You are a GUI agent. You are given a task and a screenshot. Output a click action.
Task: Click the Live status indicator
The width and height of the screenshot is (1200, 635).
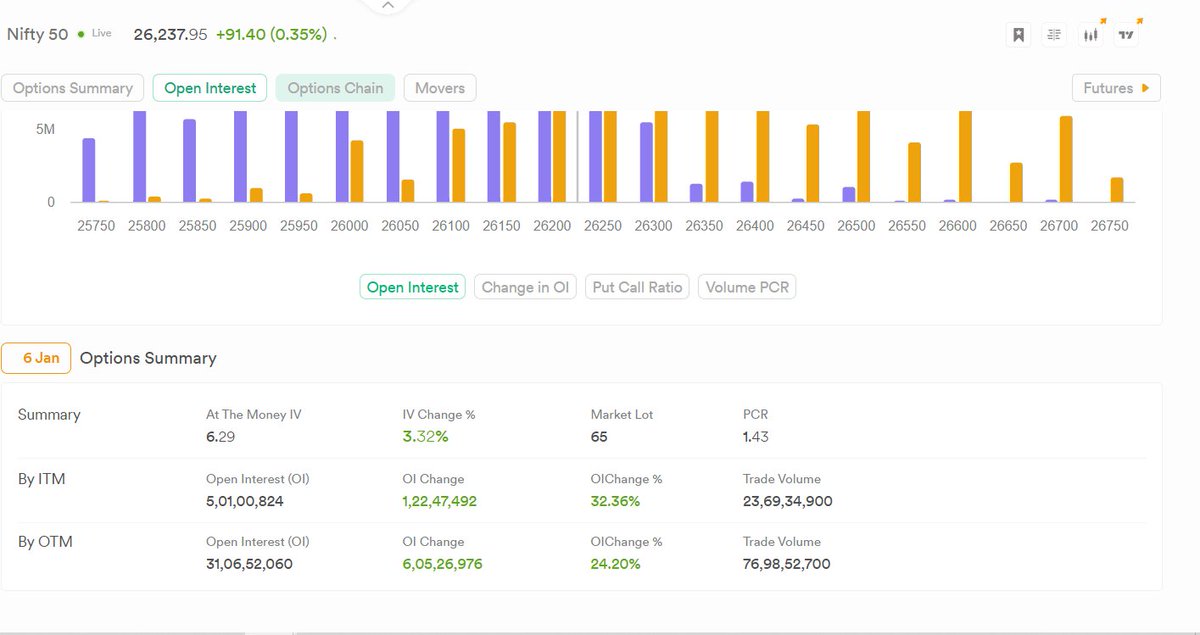click(95, 33)
